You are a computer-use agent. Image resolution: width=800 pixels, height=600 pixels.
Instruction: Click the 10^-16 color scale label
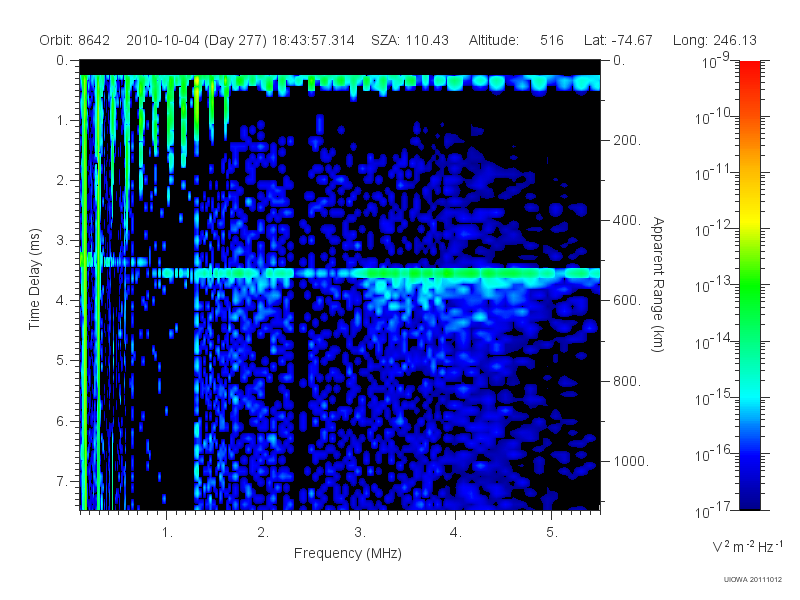pos(714,453)
